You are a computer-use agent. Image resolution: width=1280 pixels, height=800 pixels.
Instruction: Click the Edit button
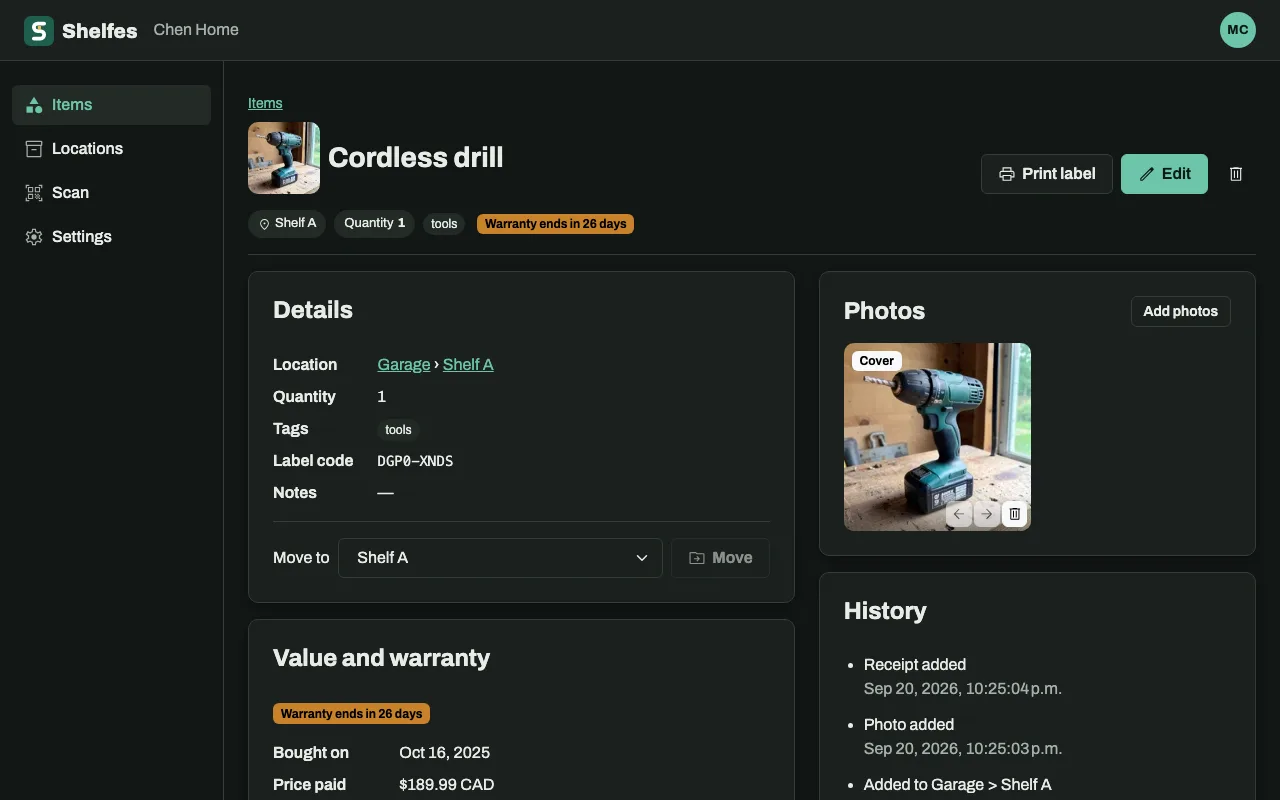(1164, 174)
